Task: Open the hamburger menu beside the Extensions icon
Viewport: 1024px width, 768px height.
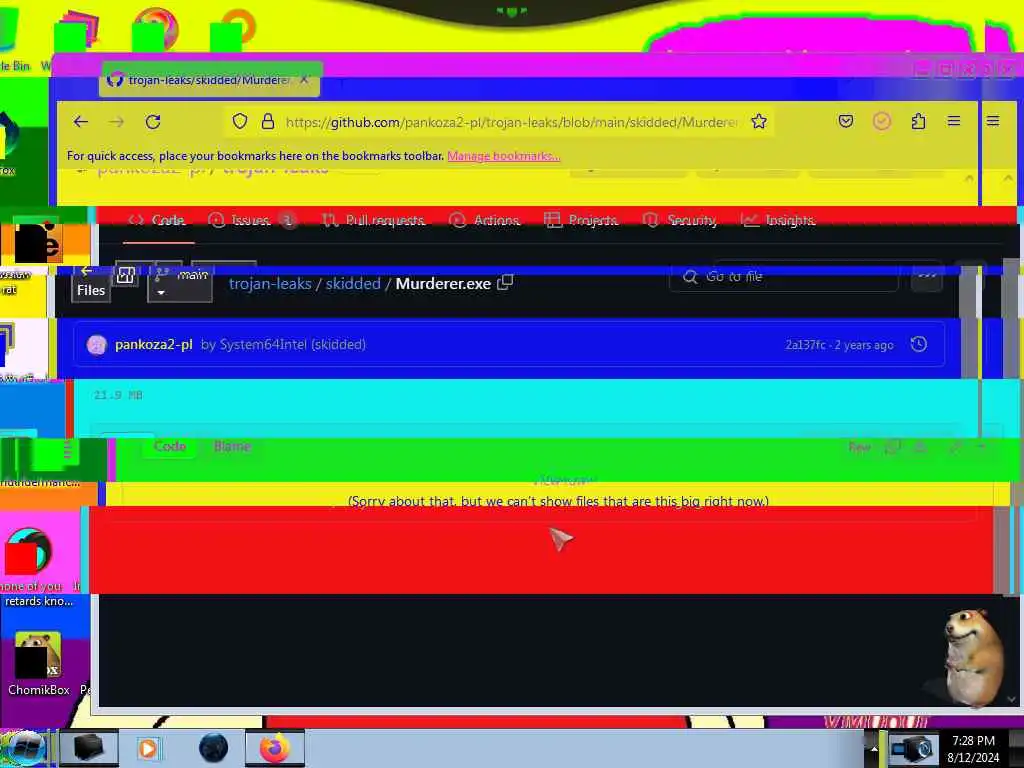Action: 953,121
